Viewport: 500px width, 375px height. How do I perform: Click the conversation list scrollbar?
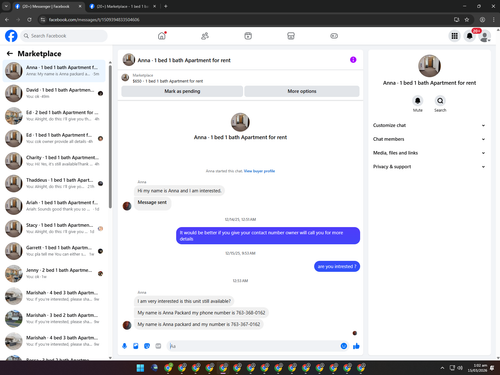point(110,137)
